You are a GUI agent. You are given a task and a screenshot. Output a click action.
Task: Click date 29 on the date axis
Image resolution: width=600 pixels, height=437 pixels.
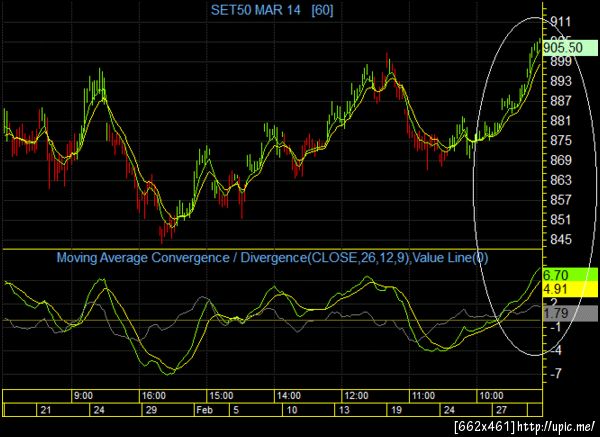point(152,410)
